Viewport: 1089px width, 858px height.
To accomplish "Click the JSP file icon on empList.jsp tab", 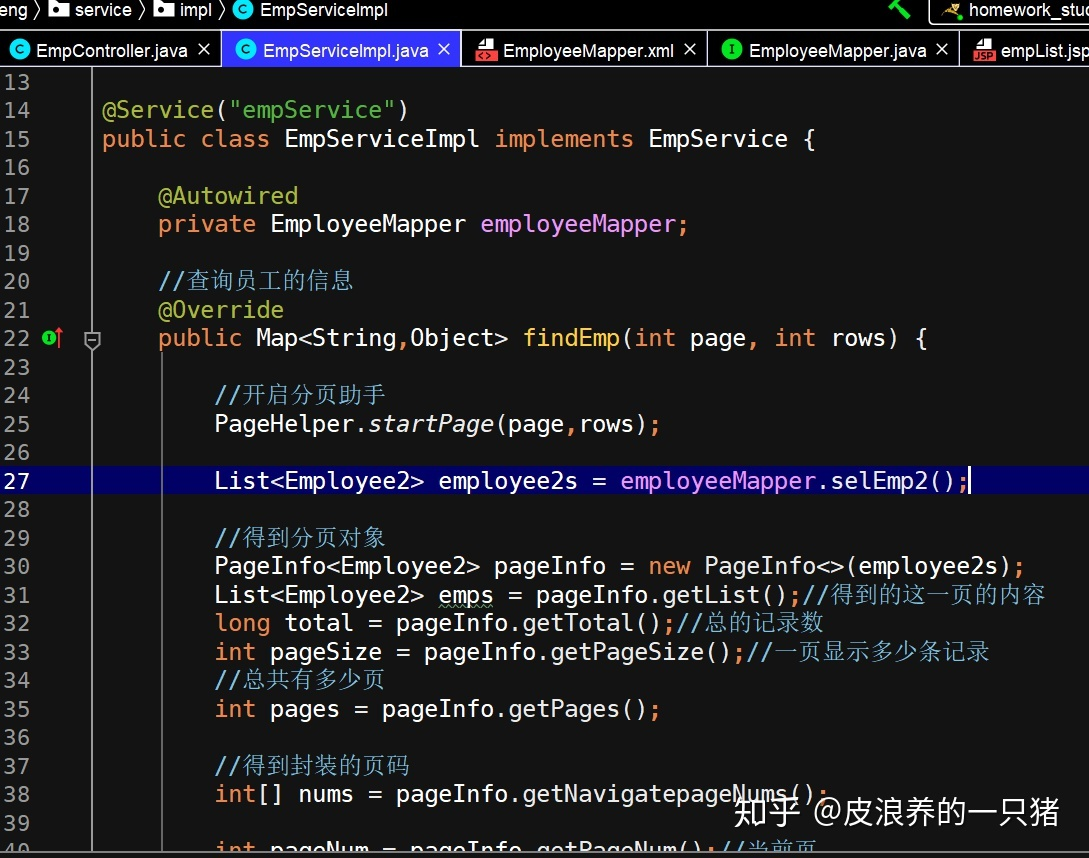I will coord(983,50).
